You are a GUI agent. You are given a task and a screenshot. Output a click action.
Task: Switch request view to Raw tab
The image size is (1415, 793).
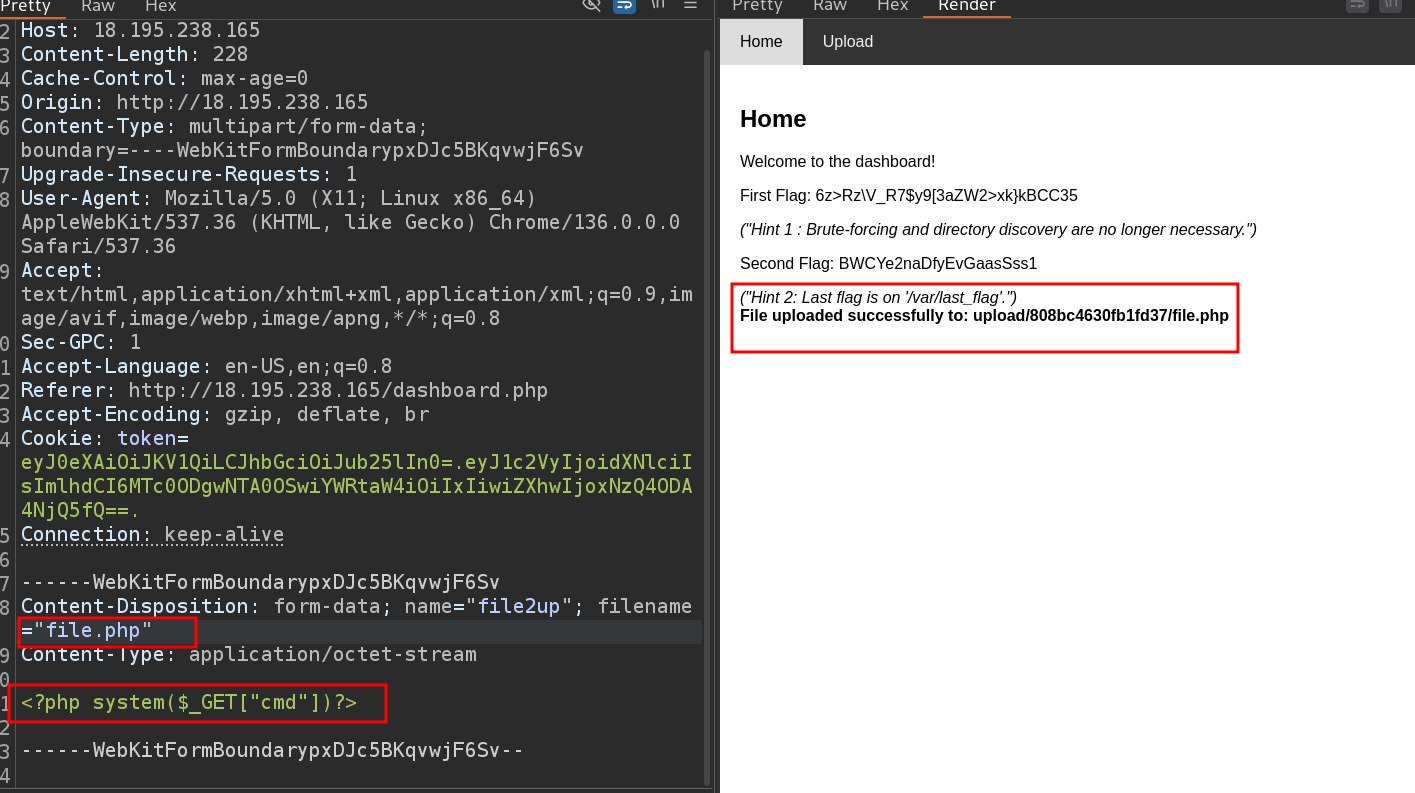[98, 6]
